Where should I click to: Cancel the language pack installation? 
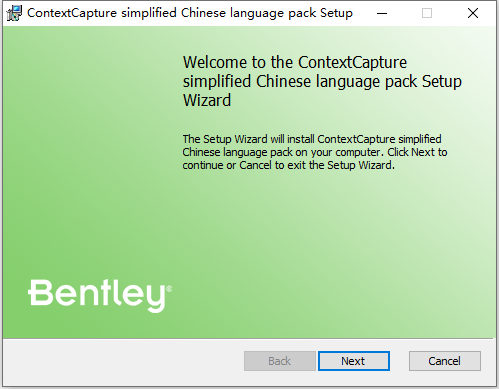click(x=445, y=361)
